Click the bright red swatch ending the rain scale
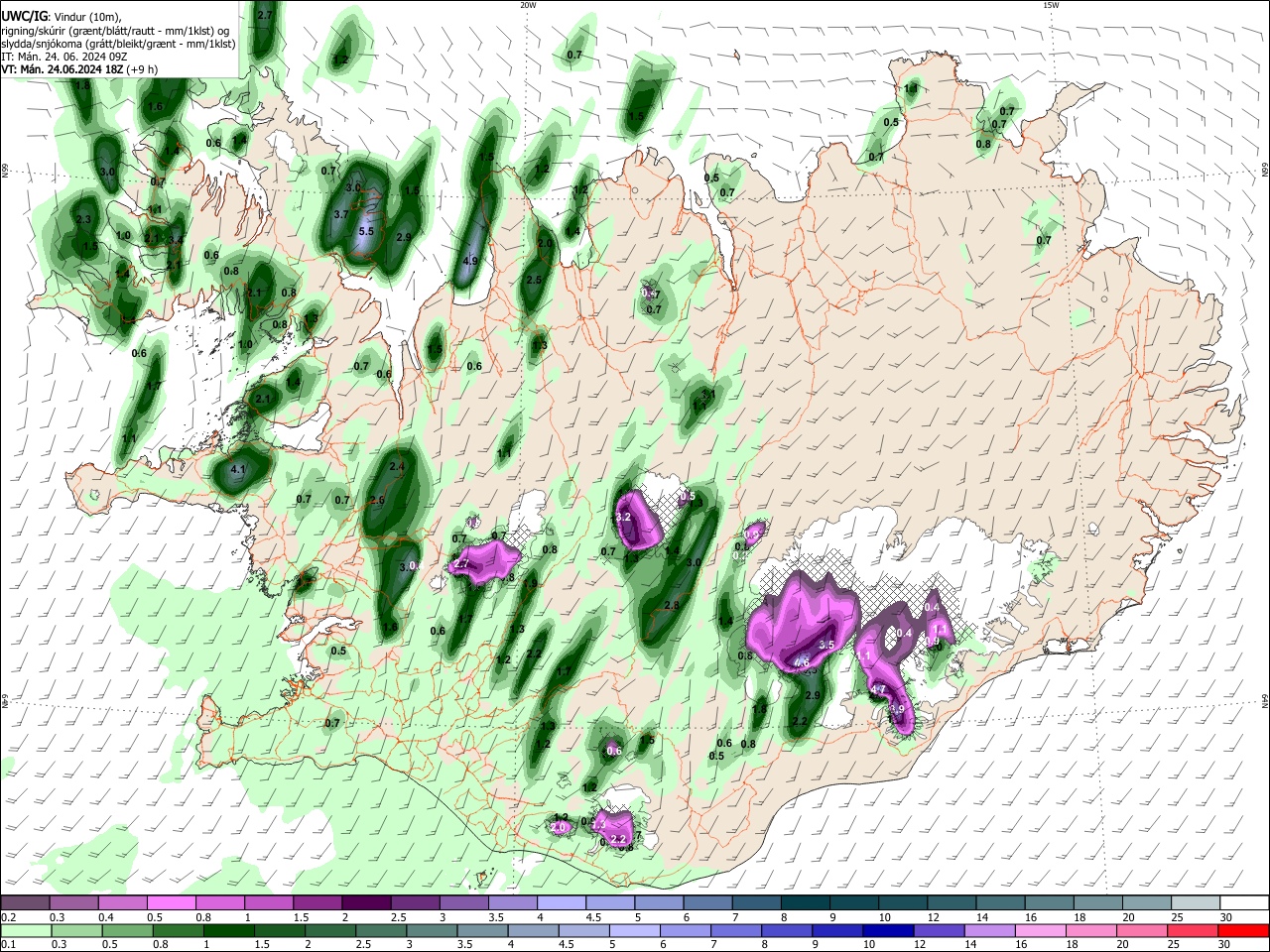Screen dimensions: 1270x952 point(1243,930)
